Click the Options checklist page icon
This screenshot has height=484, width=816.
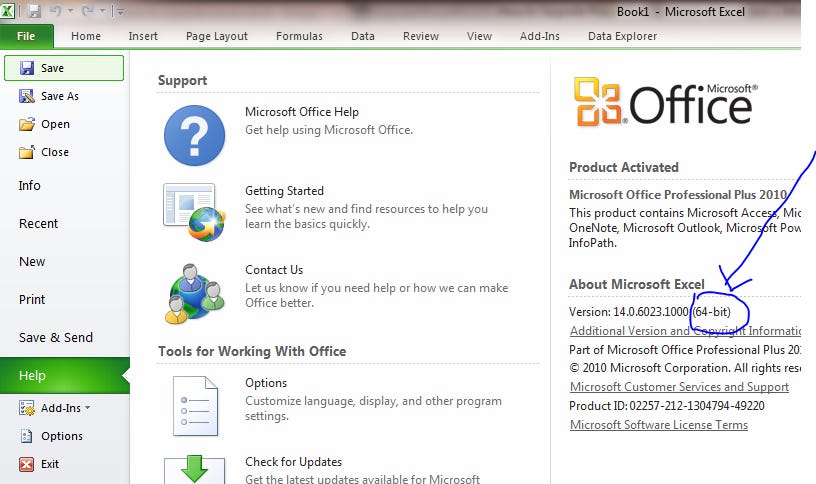coord(195,406)
